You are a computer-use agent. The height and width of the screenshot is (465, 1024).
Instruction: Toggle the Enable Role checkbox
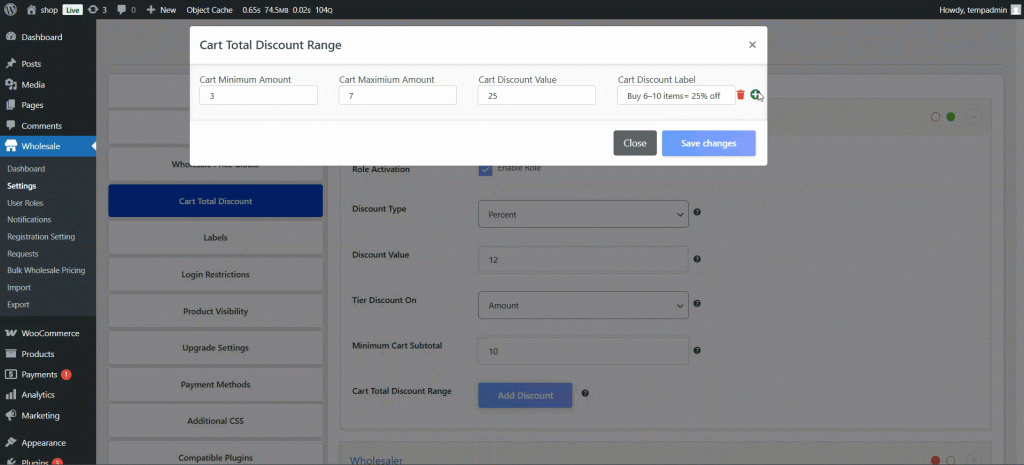pyautogui.click(x=486, y=169)
